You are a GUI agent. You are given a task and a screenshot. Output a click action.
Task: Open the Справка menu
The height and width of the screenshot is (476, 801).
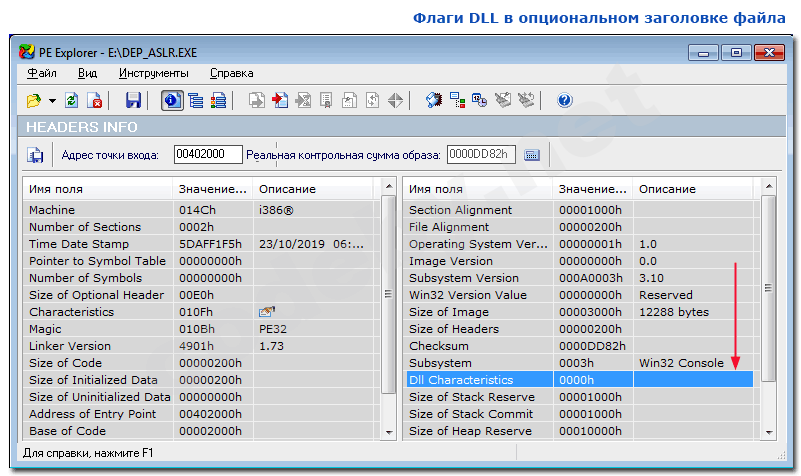pyautogui.click(x=231, y=73)
